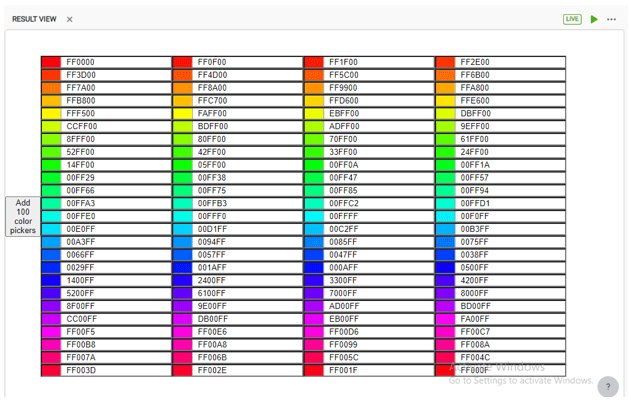Click inside the FF3D00 hex field
629x406 pixels.
pos(117,75)
